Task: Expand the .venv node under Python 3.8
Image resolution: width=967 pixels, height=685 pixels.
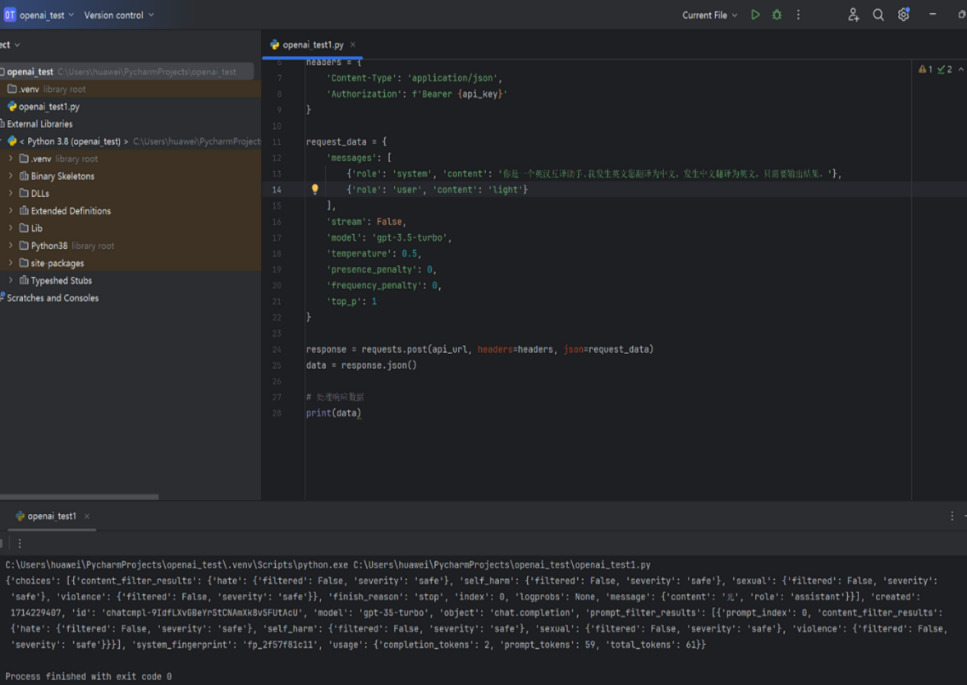Action: point(10,158)
